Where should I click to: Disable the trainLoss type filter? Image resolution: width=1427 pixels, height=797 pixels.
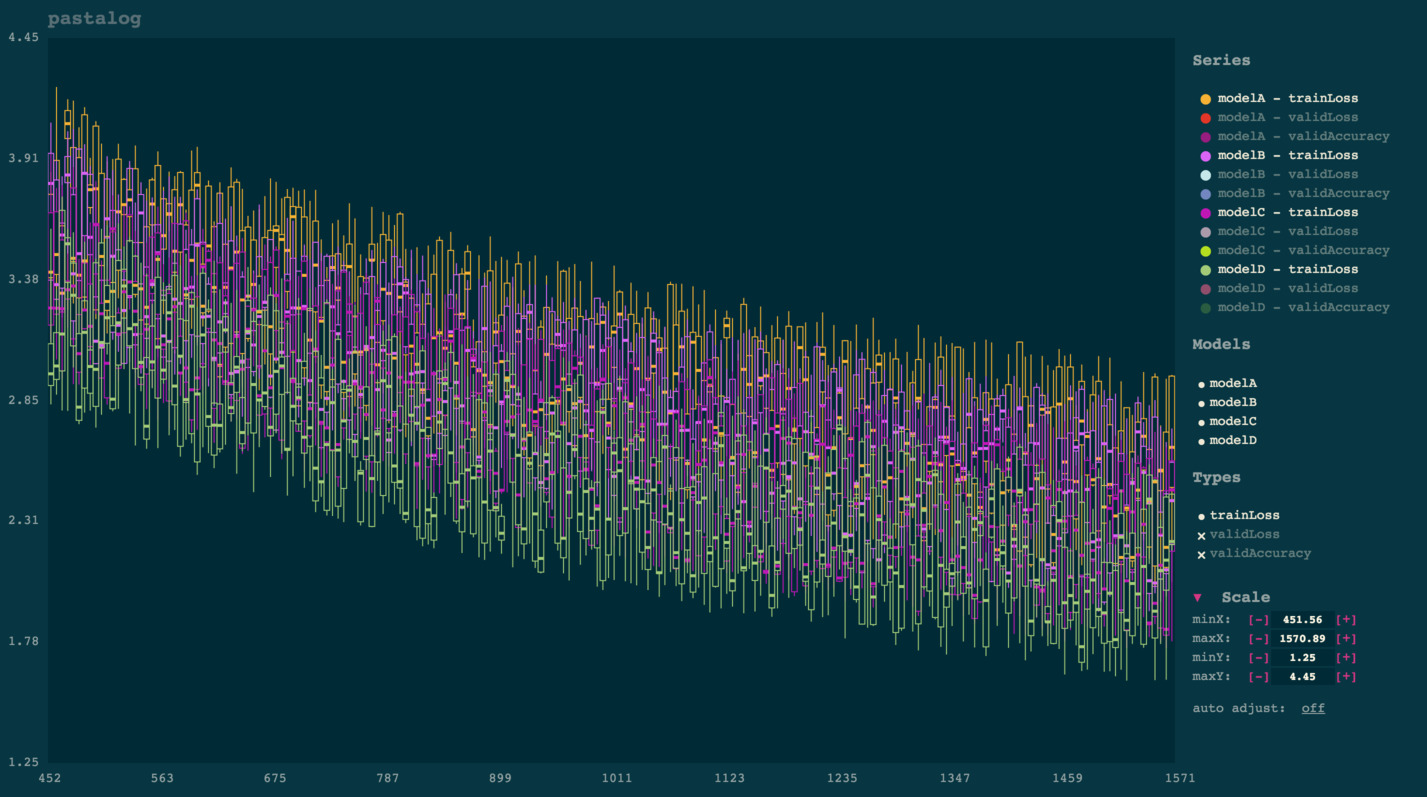pyautogui.click(x=1244, y=516)
